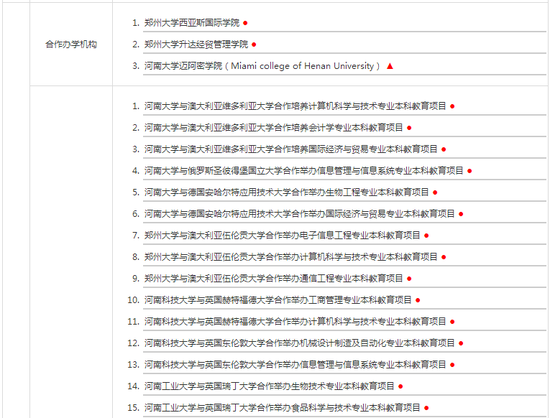Click red dot after project 12 机械设计制造及自动化
The width and height of the screenshot is (550, 418).
point(461,343)
